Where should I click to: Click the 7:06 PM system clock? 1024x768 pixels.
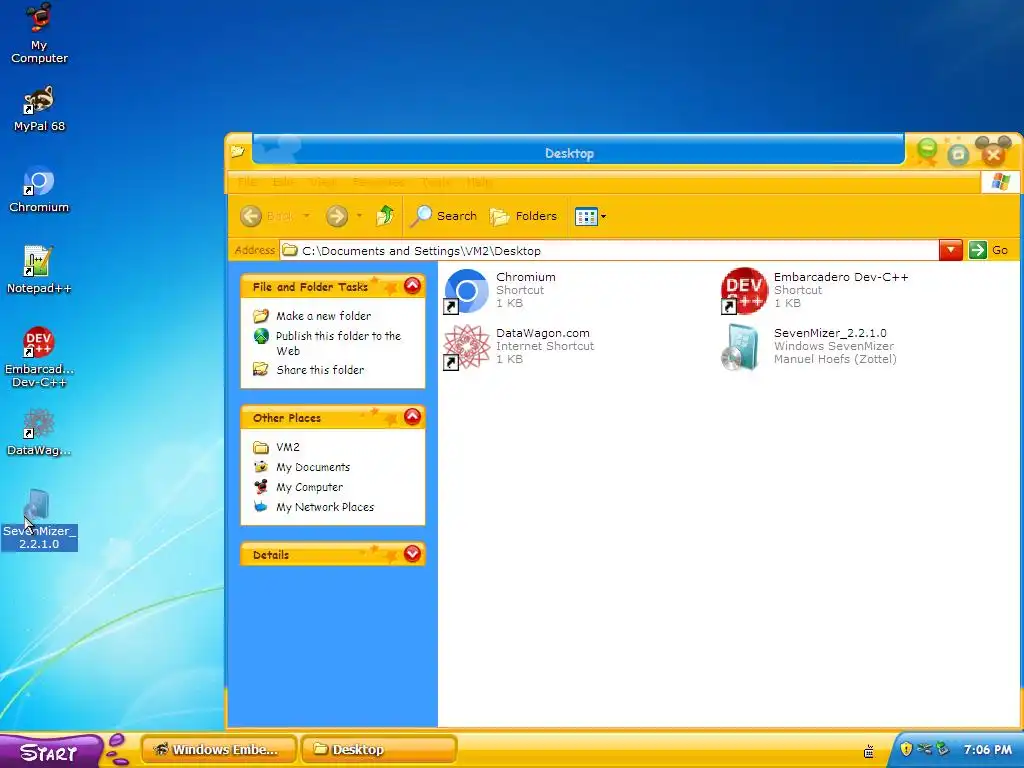pos(987,750)
